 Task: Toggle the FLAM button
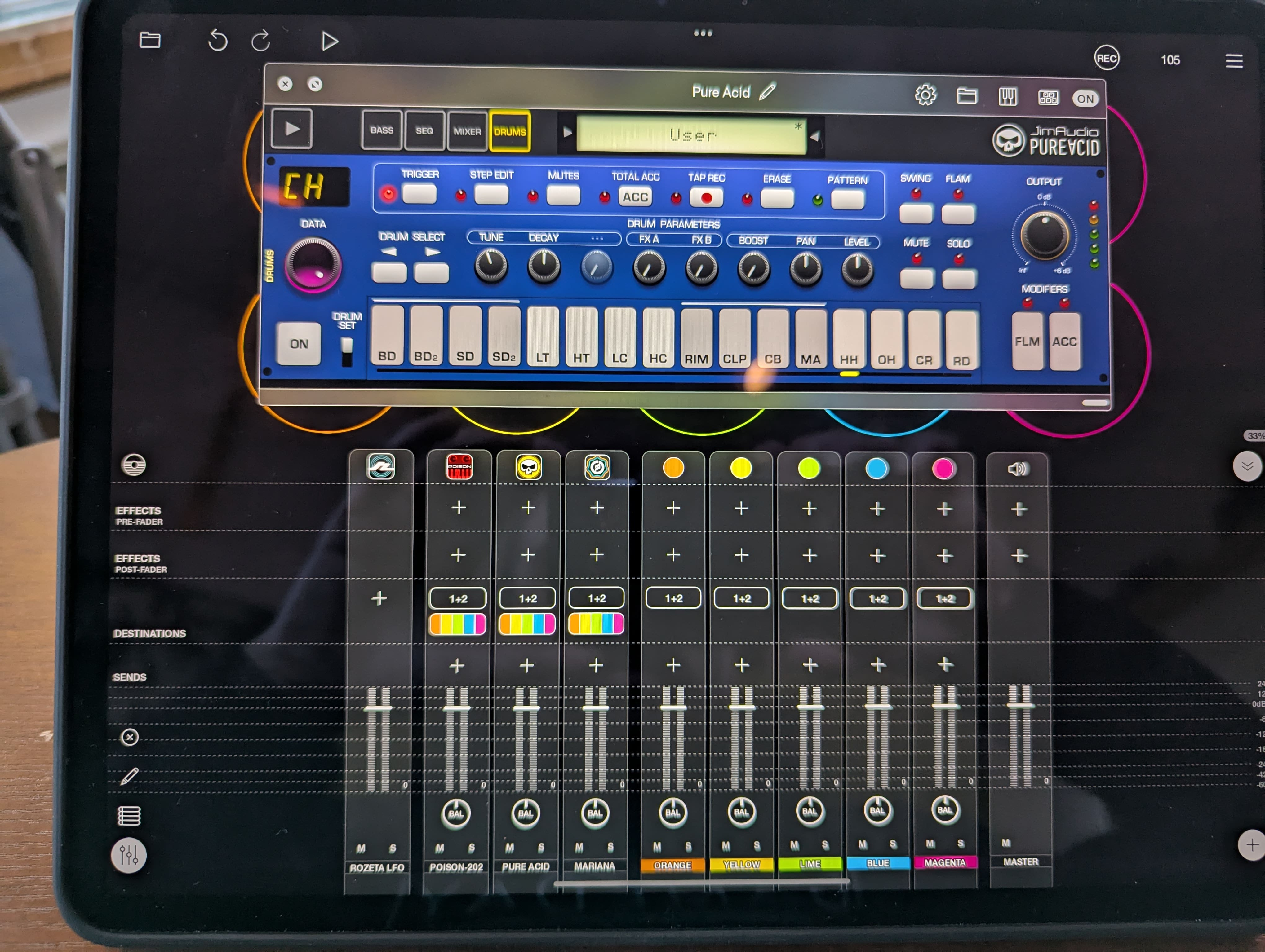pyautogui.click(x=958, y=214)
